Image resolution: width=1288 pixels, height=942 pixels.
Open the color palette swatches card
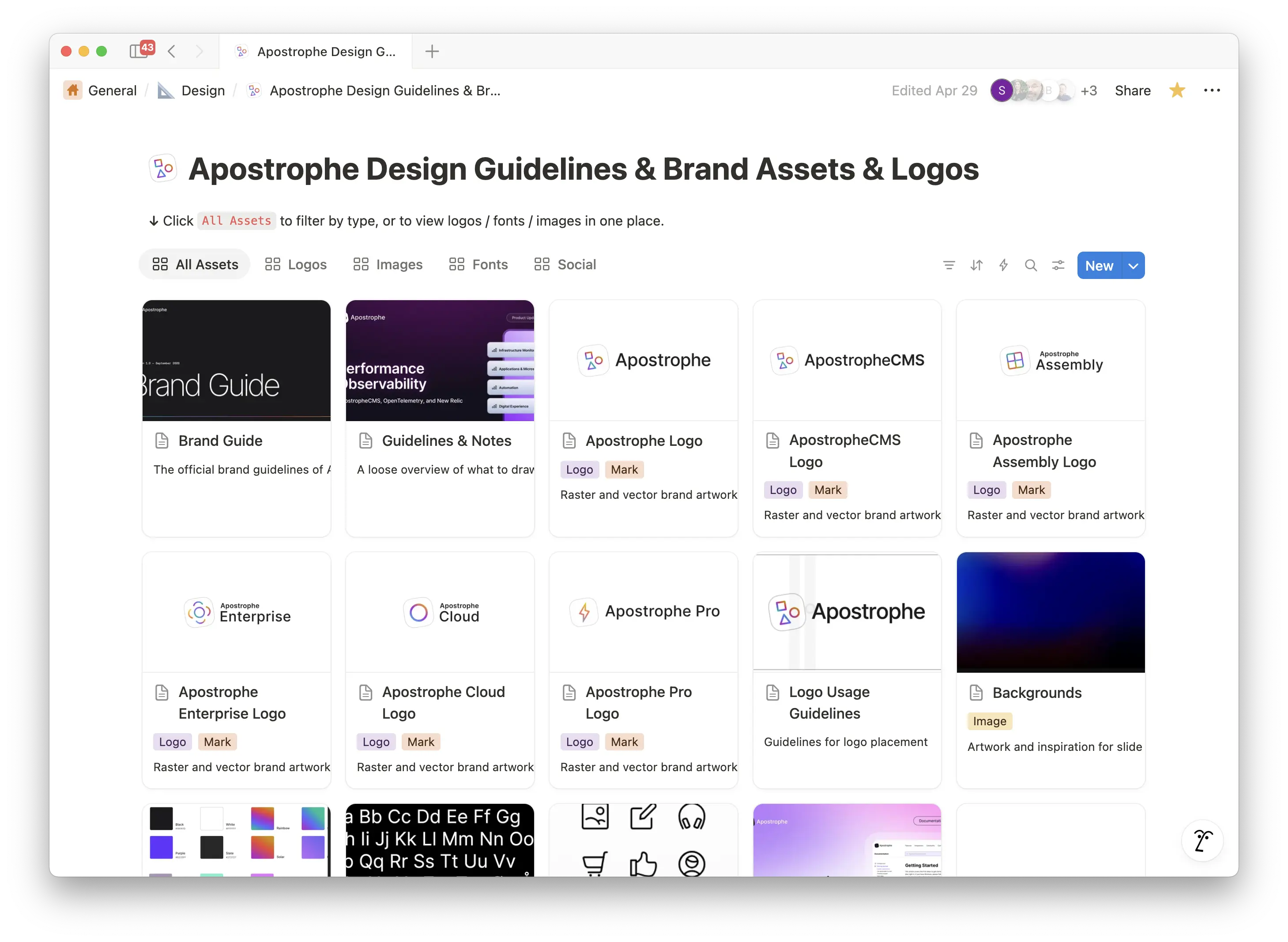(236, 840)
